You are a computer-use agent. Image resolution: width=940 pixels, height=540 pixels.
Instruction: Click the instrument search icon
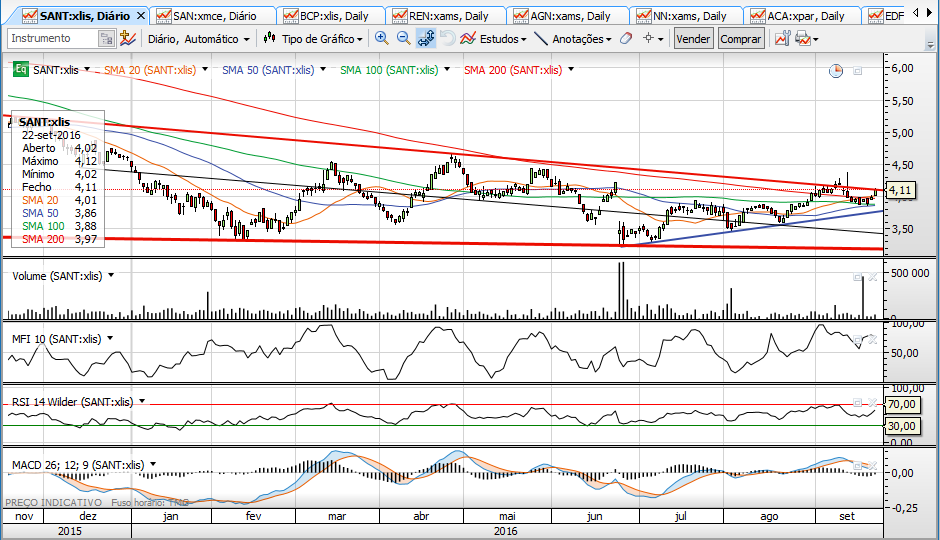click(106, 38)
